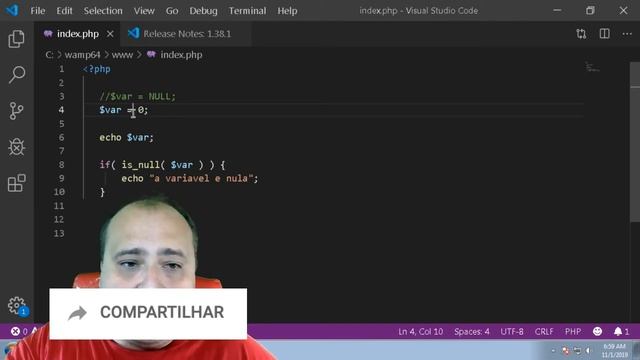Click the text "echo $var;" on line 6
The height and width of the screenshot is (360, 640).
pyautogui.click(x=127, y=138)
